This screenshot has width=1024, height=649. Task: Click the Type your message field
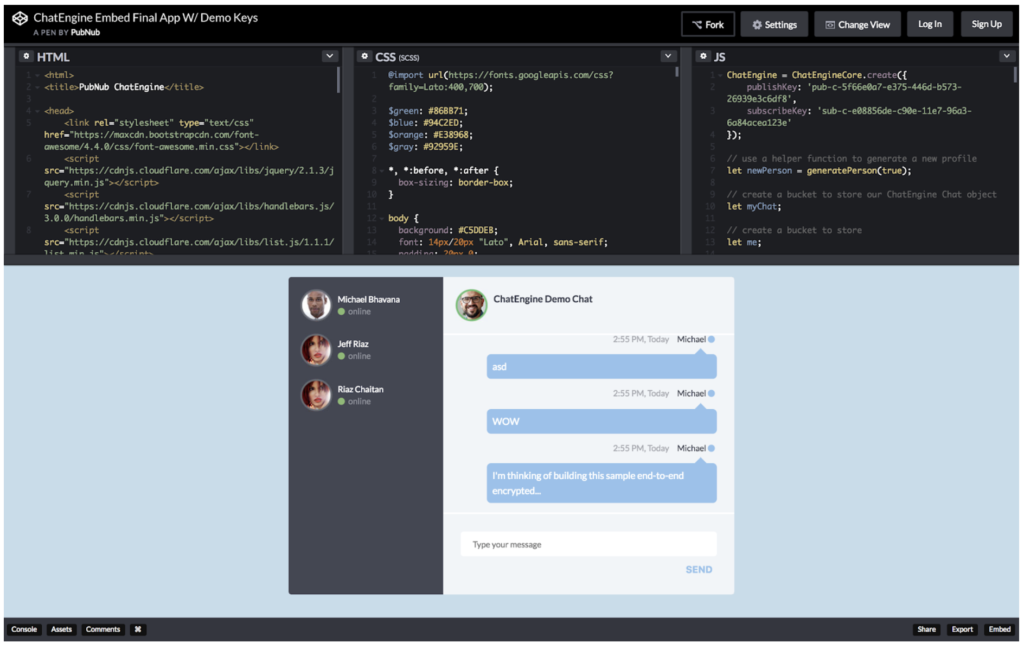pyautogui.click(x=588, y=543)
